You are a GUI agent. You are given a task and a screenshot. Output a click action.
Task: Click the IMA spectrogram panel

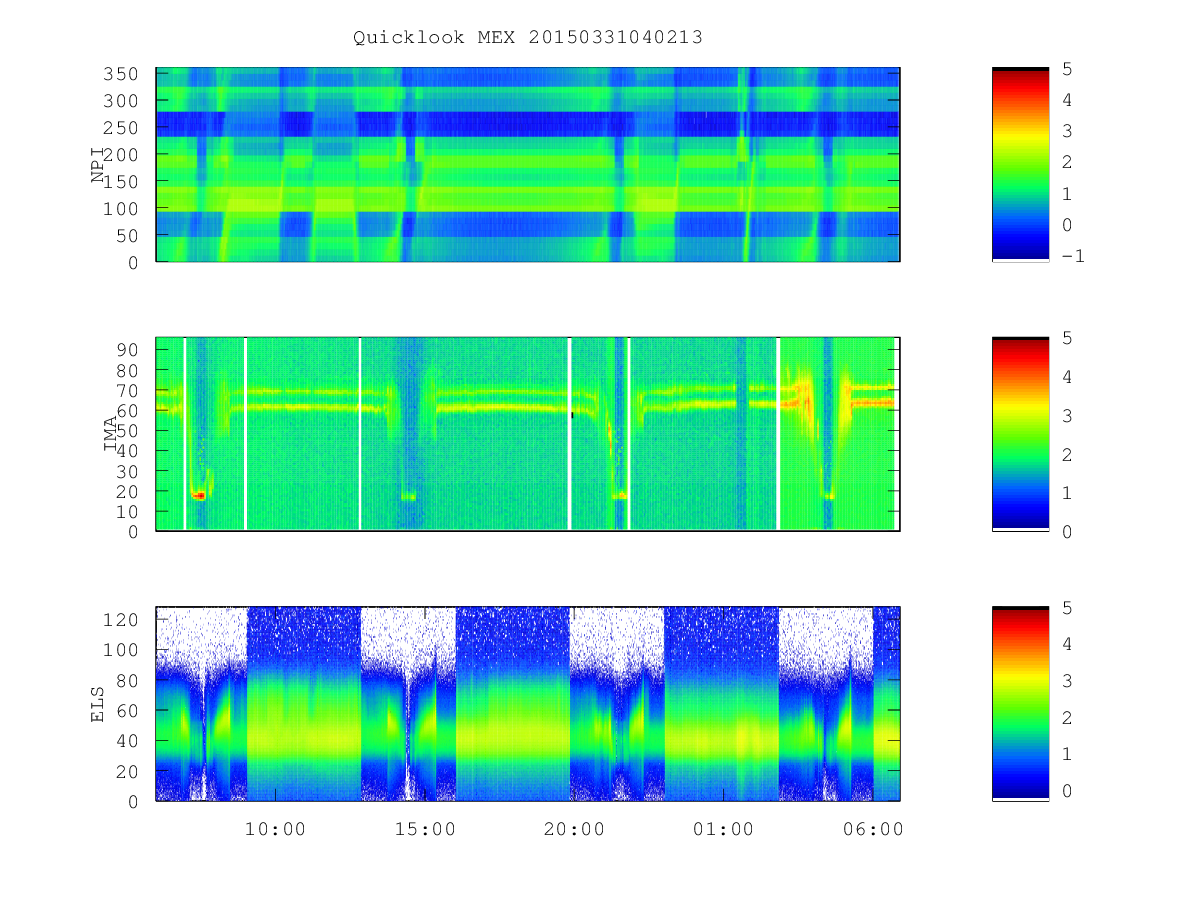coord(528,434)
